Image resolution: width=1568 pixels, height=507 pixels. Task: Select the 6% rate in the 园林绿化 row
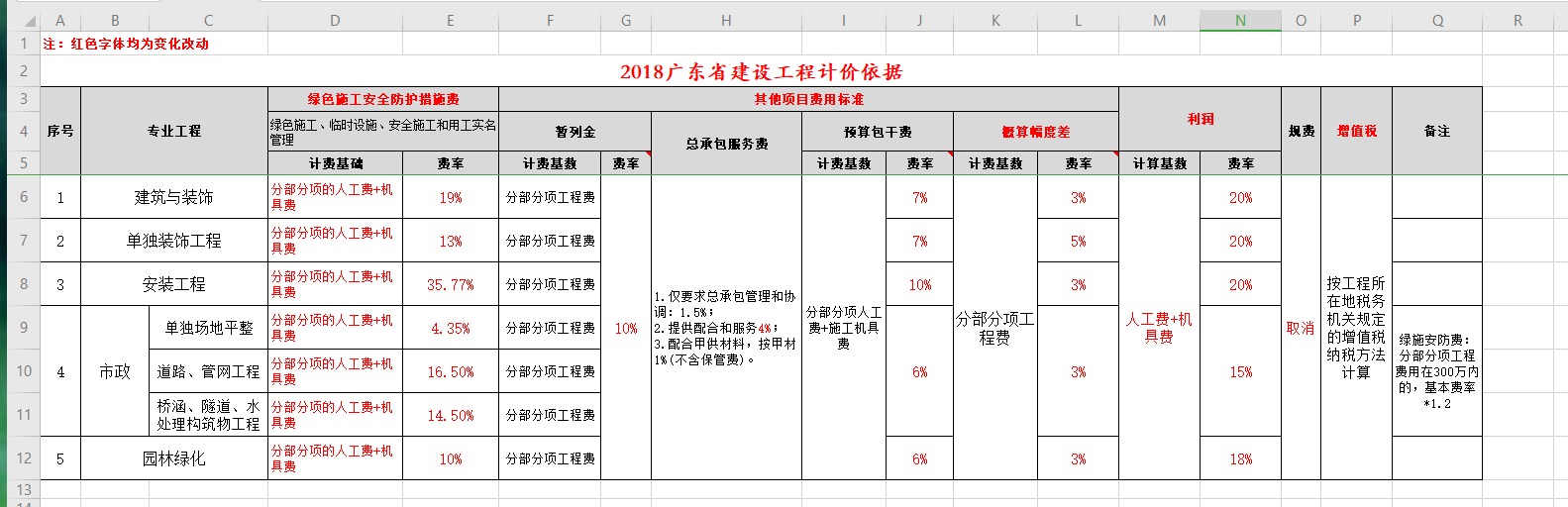pos(920,458)
